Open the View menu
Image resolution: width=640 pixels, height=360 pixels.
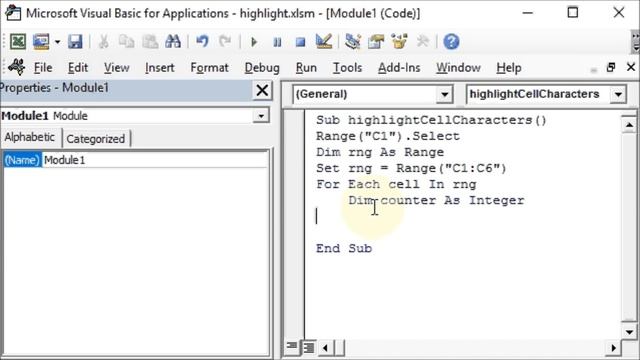(x=116, y=68)
